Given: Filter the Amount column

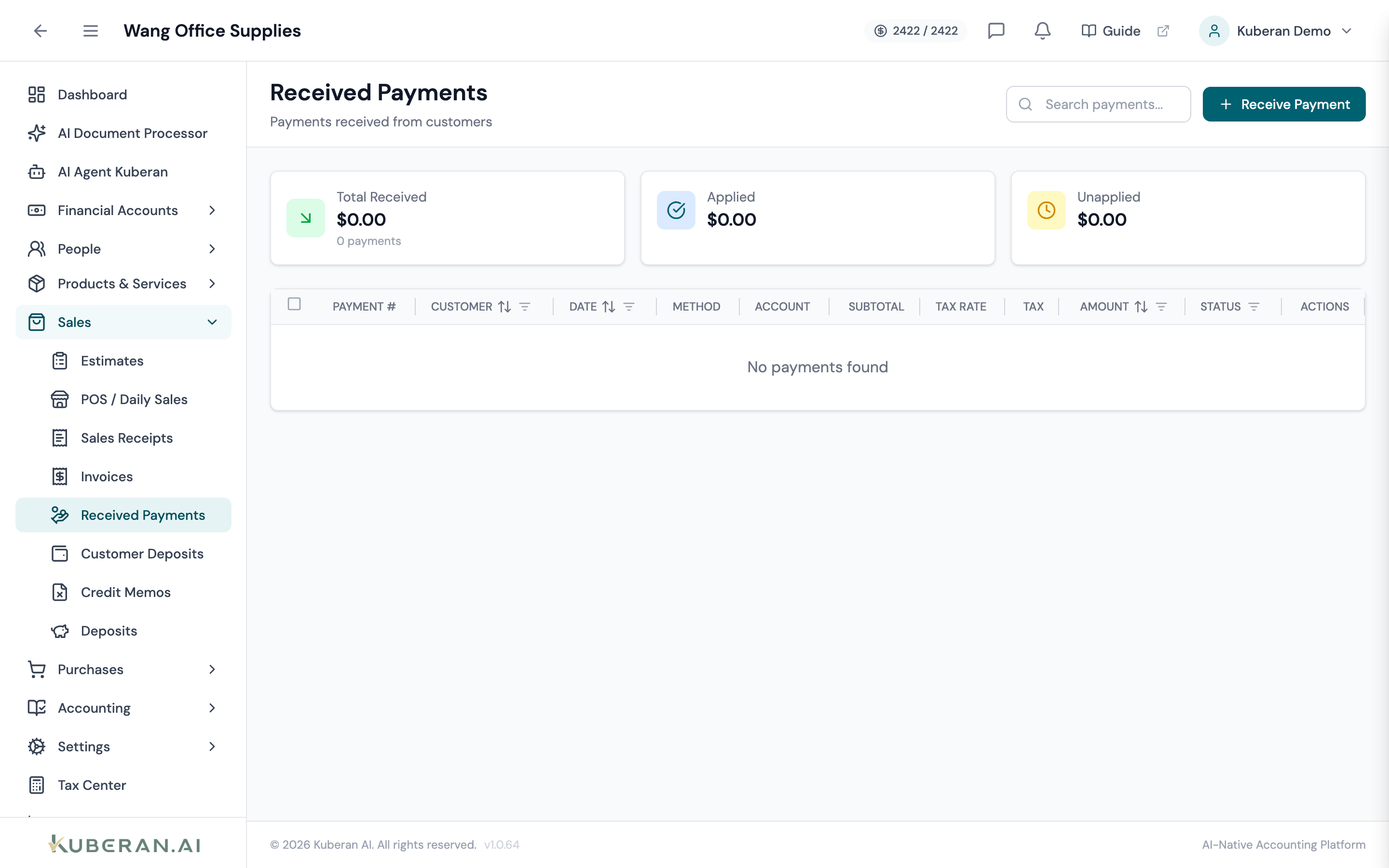Looking at the screenshot, I should [x=1161, y=307].
